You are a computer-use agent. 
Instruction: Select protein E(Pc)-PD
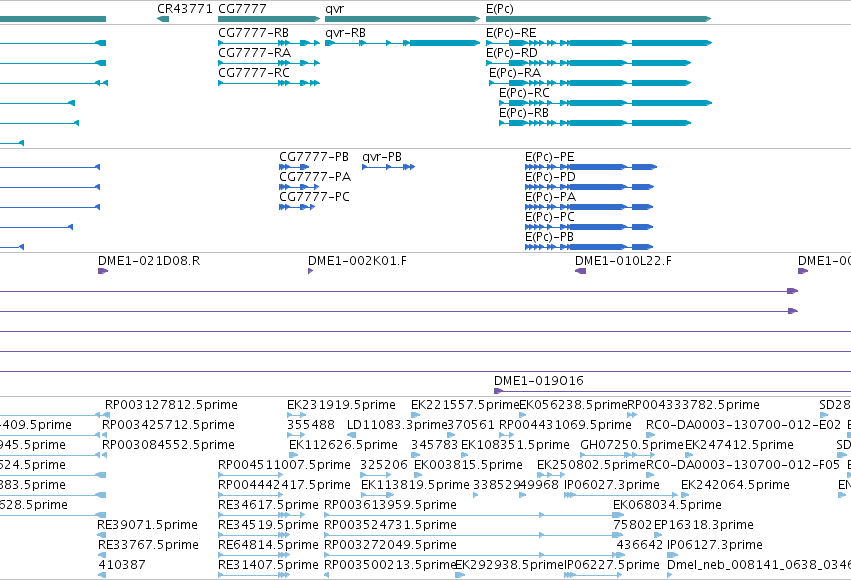(x=589, y=187)
